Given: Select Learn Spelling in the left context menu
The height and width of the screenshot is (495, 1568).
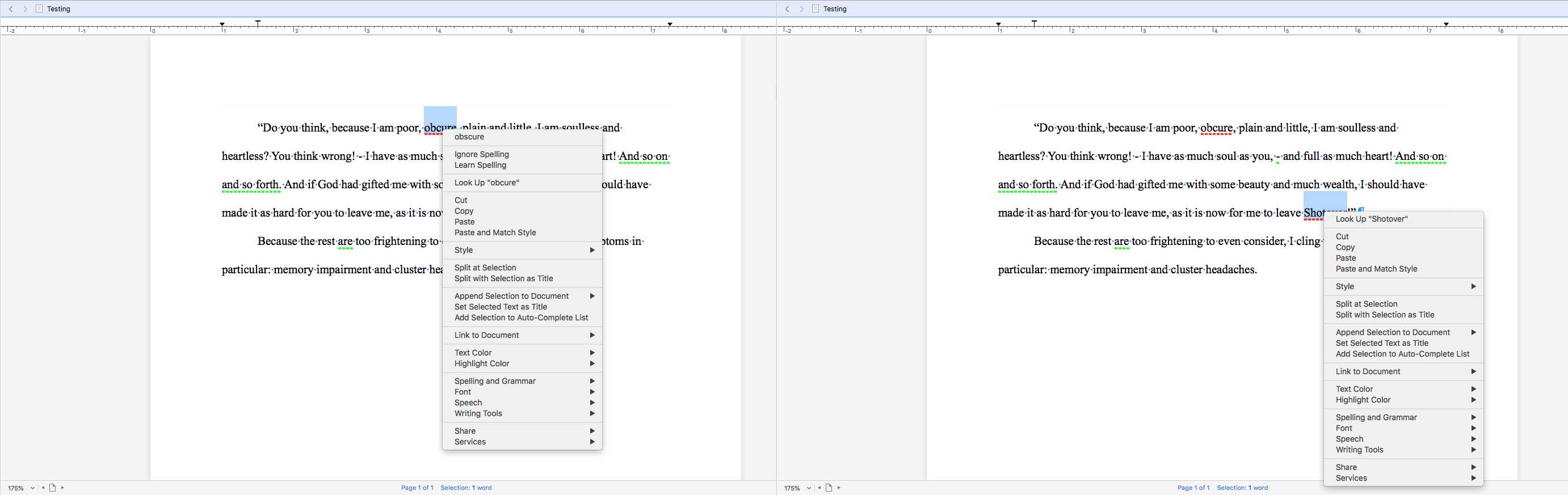Looking at the screenshot, I should [480, 165].
